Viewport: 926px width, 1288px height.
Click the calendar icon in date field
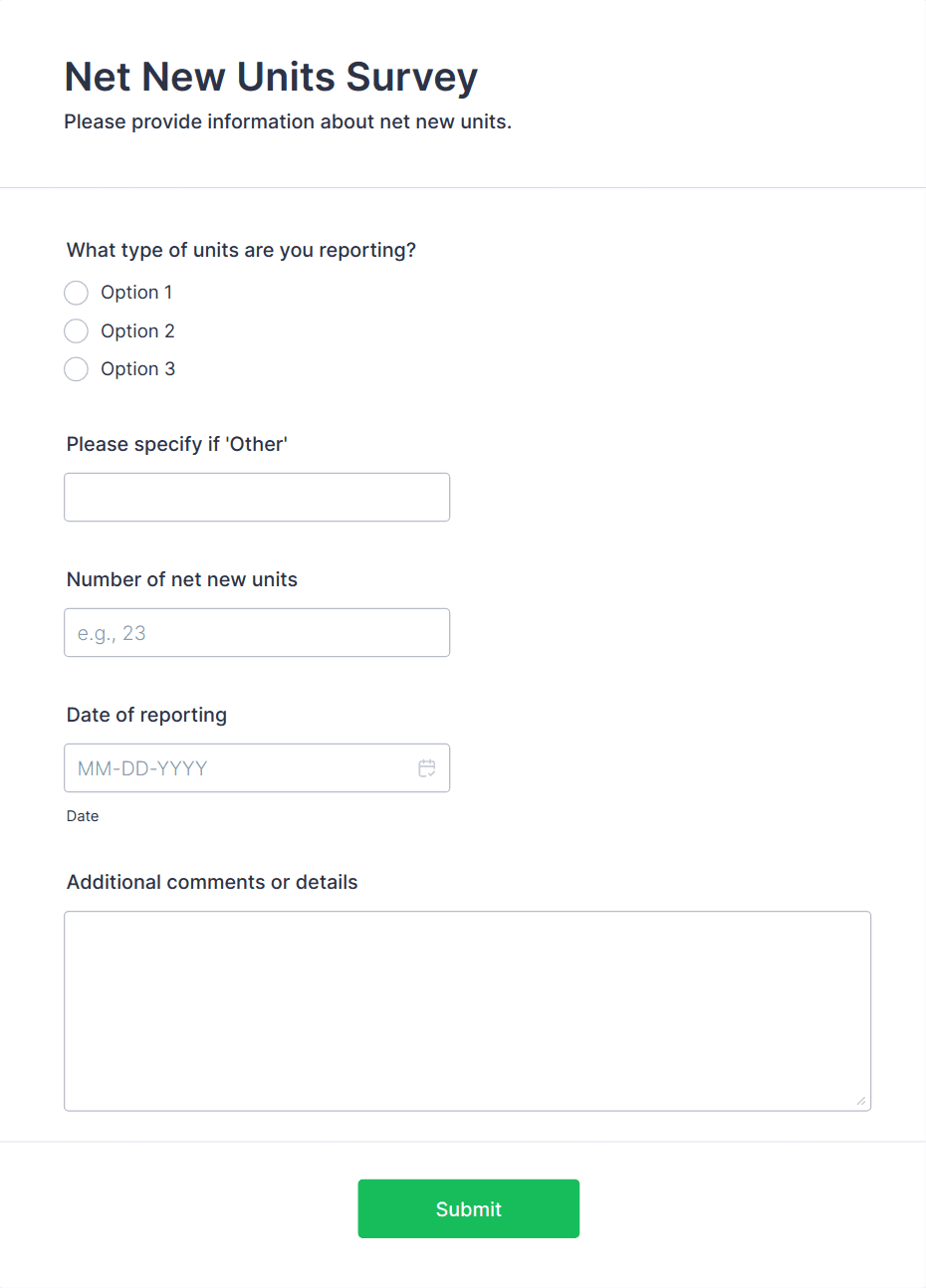pyautogui.click(x=427, y=767)
